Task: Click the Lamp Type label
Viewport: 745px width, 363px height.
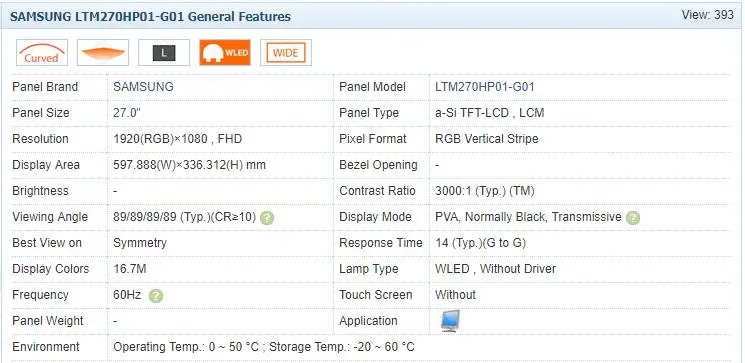Action: [369, 269]
